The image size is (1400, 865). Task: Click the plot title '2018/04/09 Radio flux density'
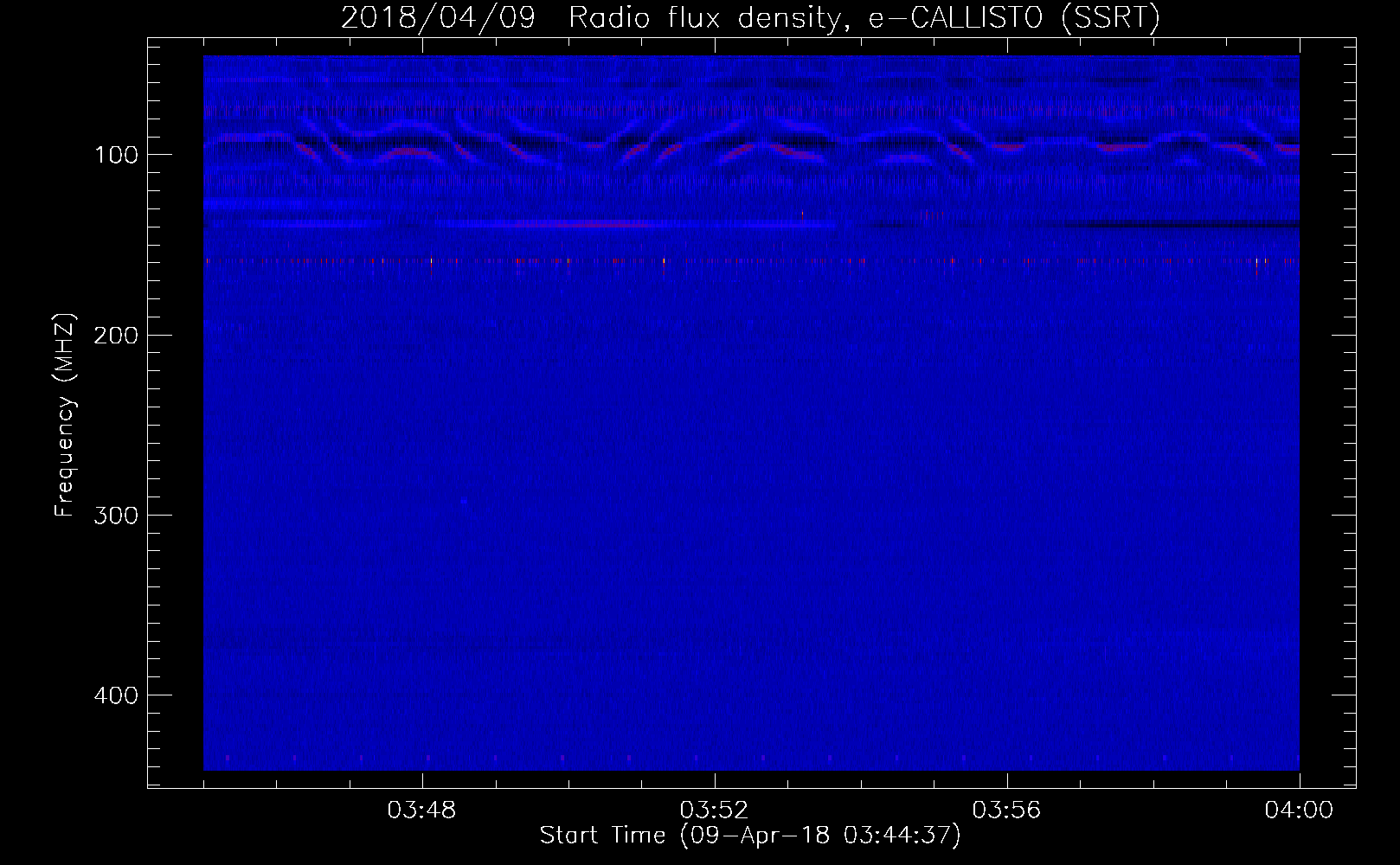[x=750, y=18]
